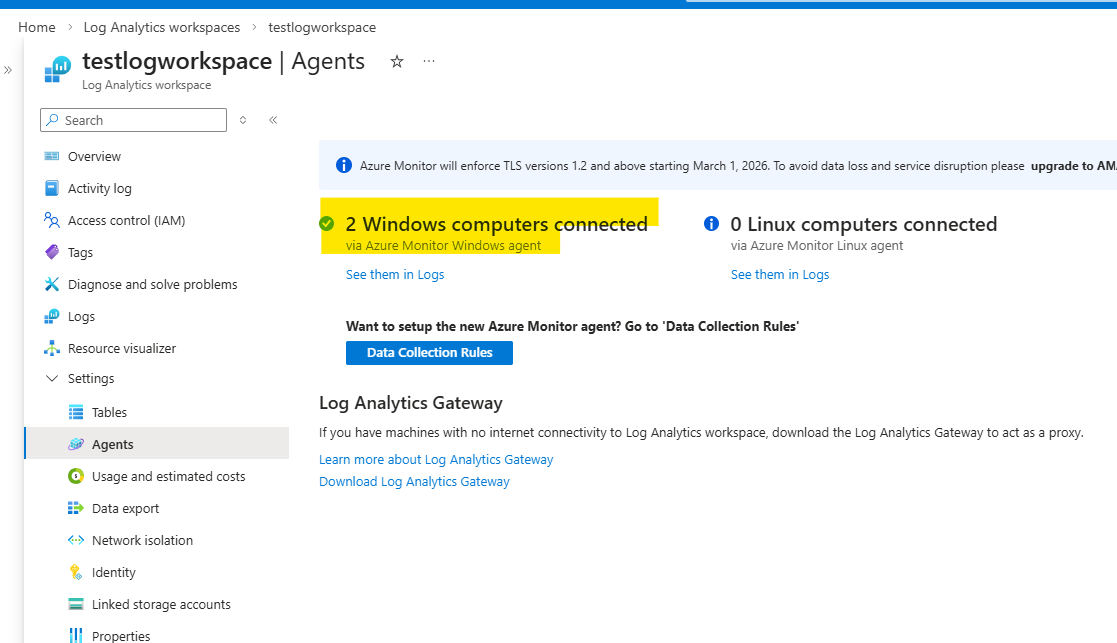1117x643 pixels.
Task: See Windows computers in Logs
Action: click(x=395, y=275)
